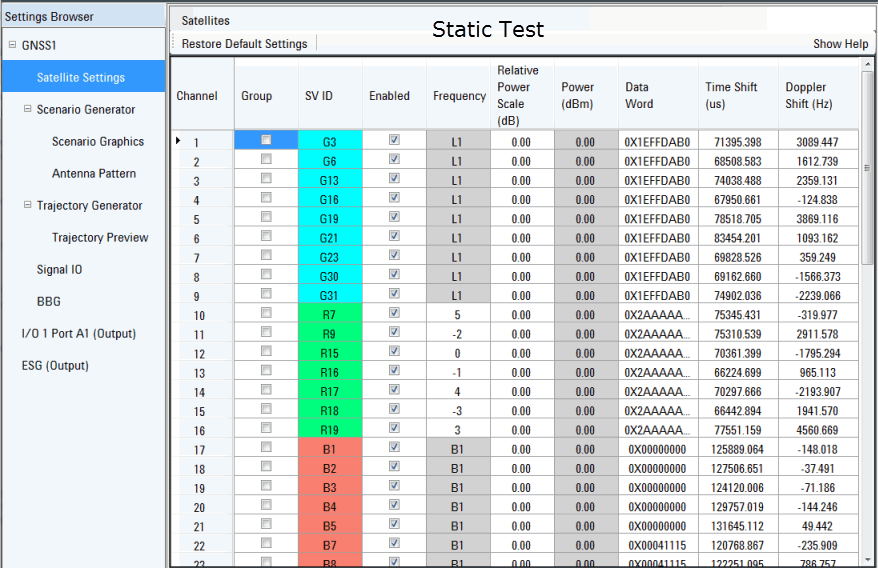Image resolution: width=878 pixels, height=568 pixels.
Task: Open Scenario Graphics settings
Action: (x=98, y=141)
